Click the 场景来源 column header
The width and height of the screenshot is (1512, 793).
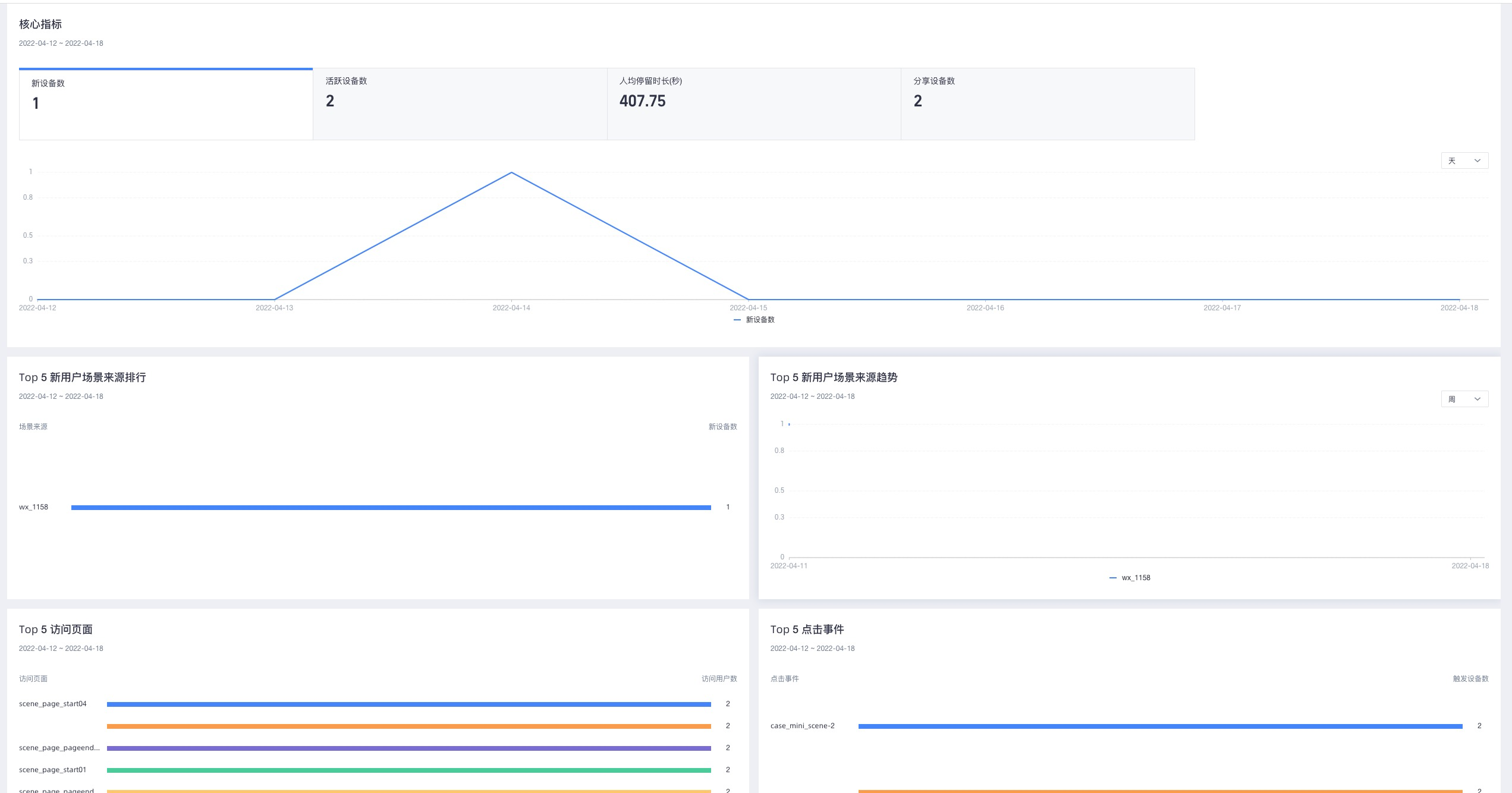(x=33, y=427)
